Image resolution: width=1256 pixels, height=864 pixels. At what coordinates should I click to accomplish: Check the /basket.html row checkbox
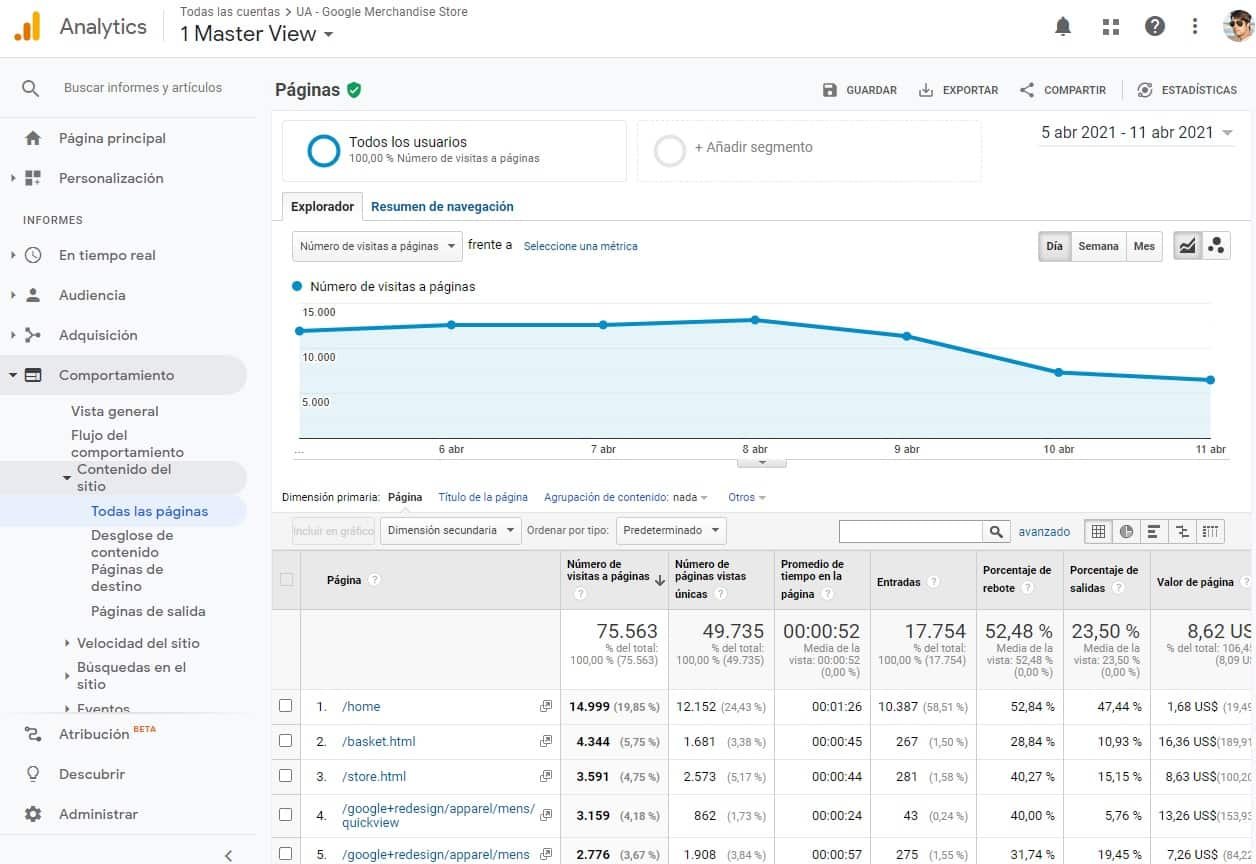pos(286,741)
